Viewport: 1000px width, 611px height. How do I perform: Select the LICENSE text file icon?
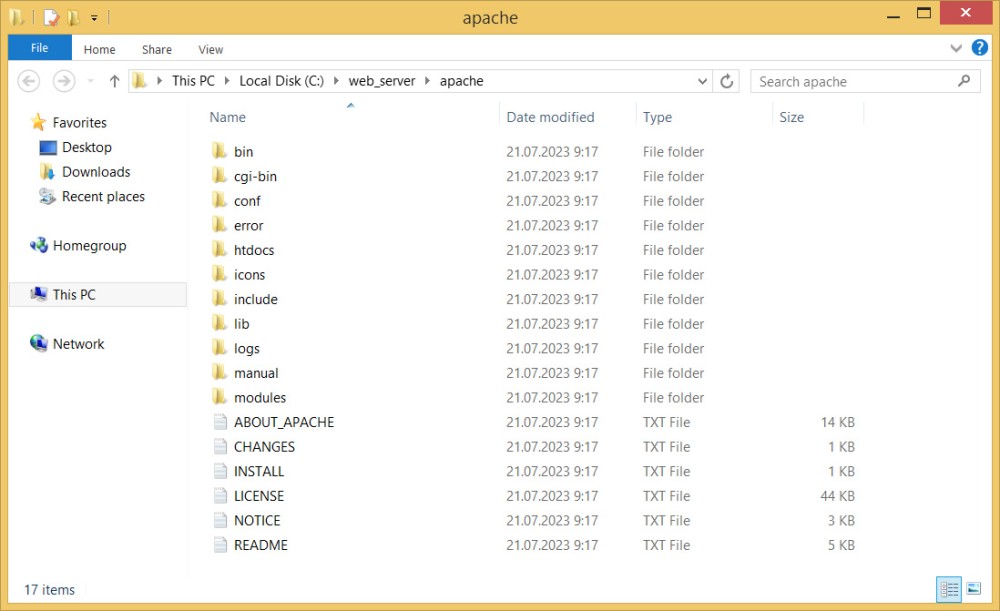[220, 496]
